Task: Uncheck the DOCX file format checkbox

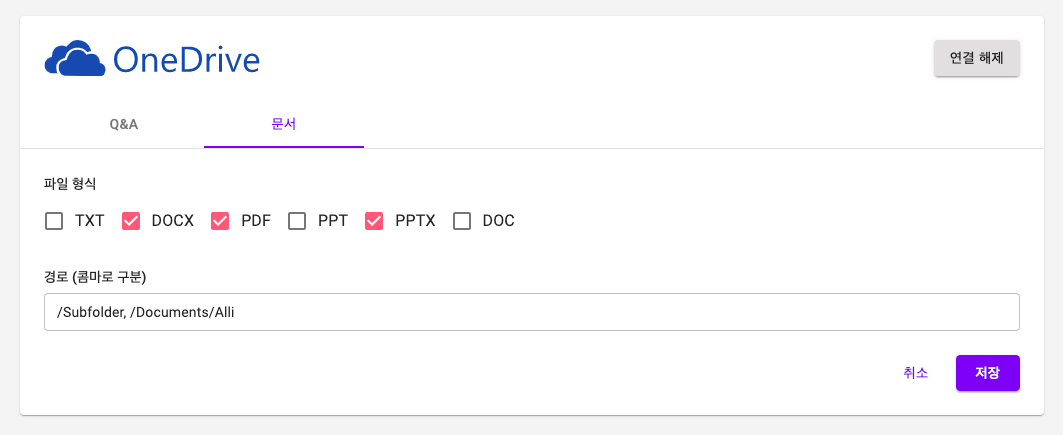Action: tap(131, 221)
